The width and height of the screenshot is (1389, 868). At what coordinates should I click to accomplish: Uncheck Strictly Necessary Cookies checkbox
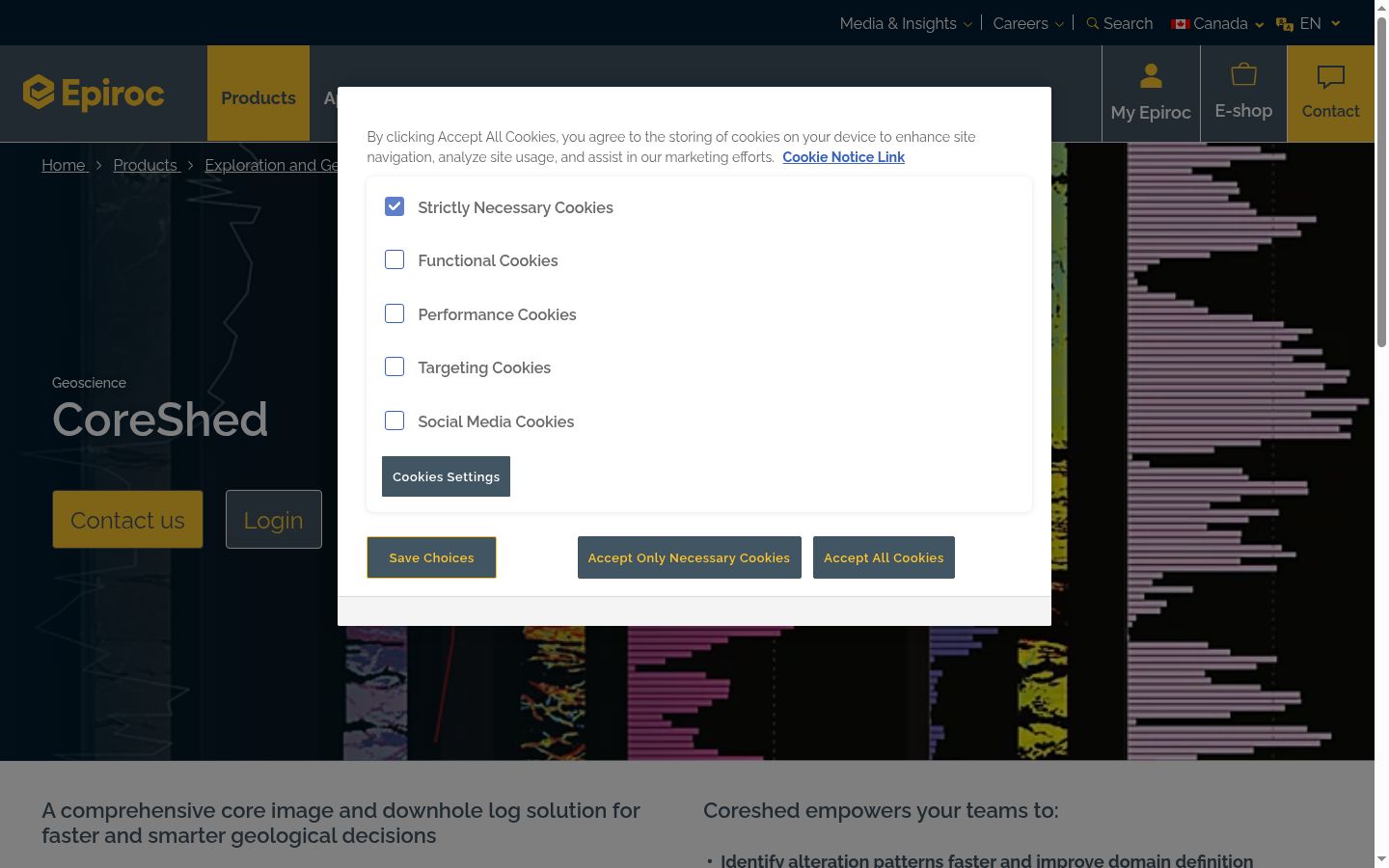395,206
